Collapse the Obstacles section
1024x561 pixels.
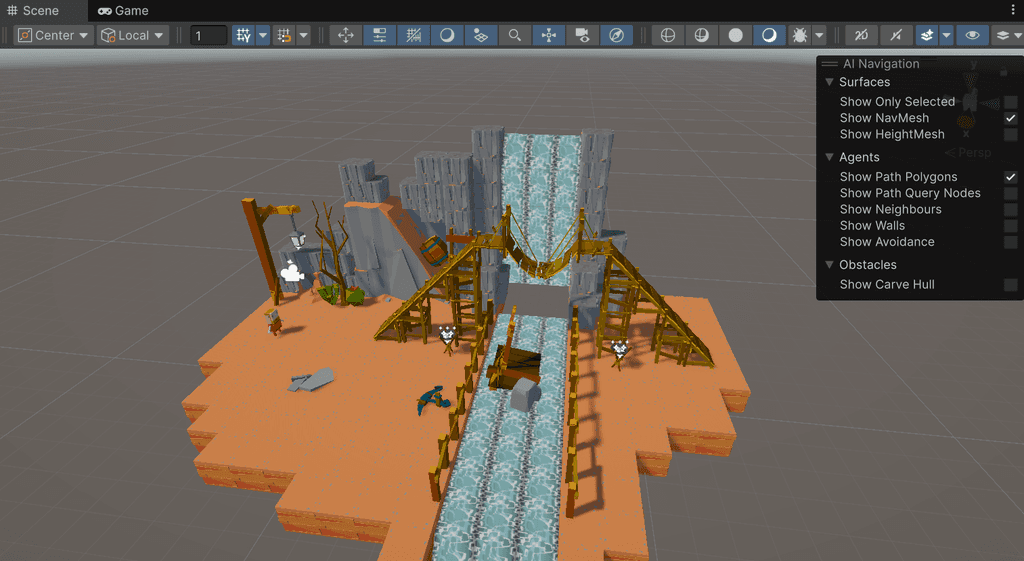(x=829, y=265)
